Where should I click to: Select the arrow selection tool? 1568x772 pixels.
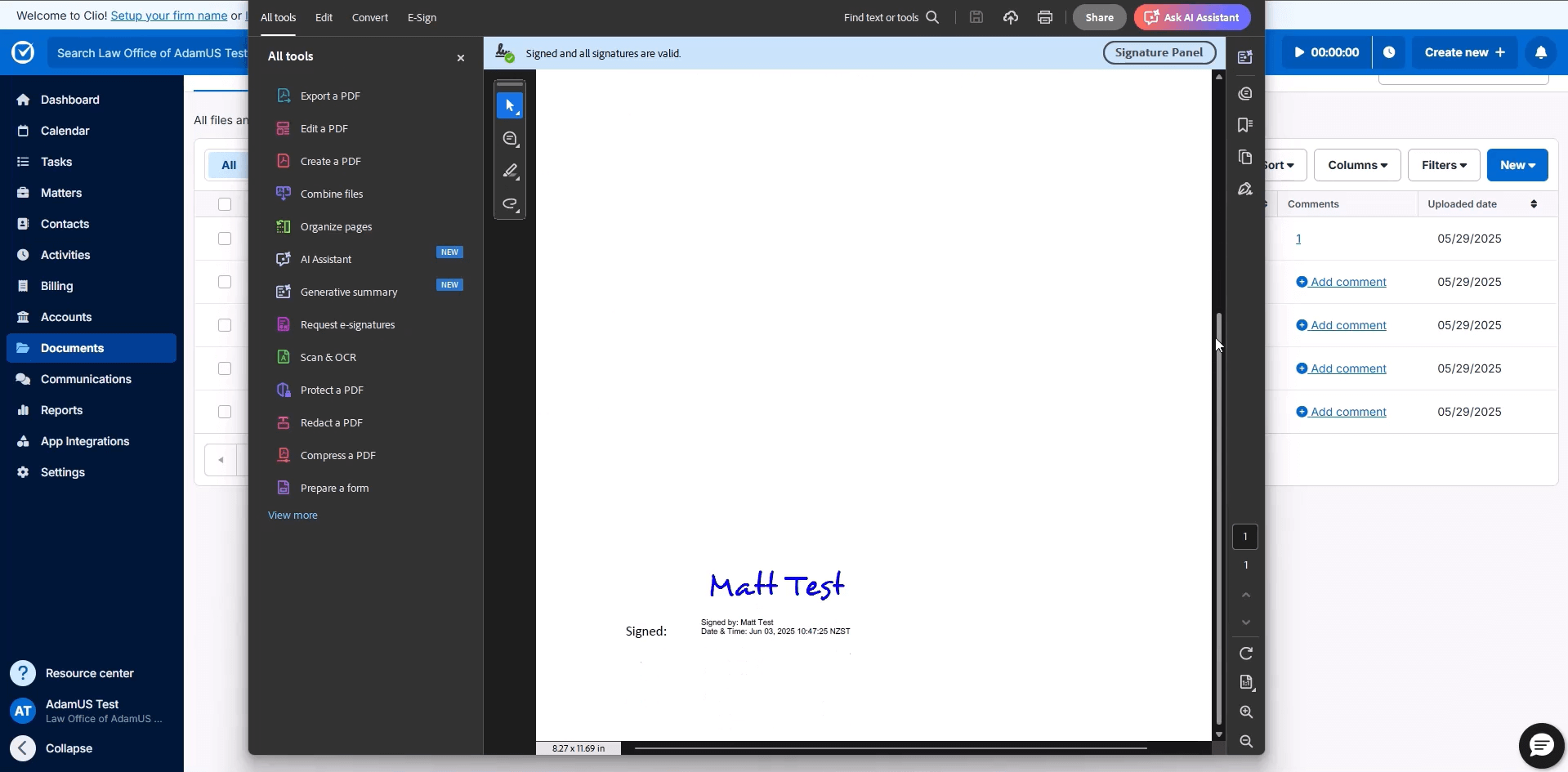click(x=510, y=105)
